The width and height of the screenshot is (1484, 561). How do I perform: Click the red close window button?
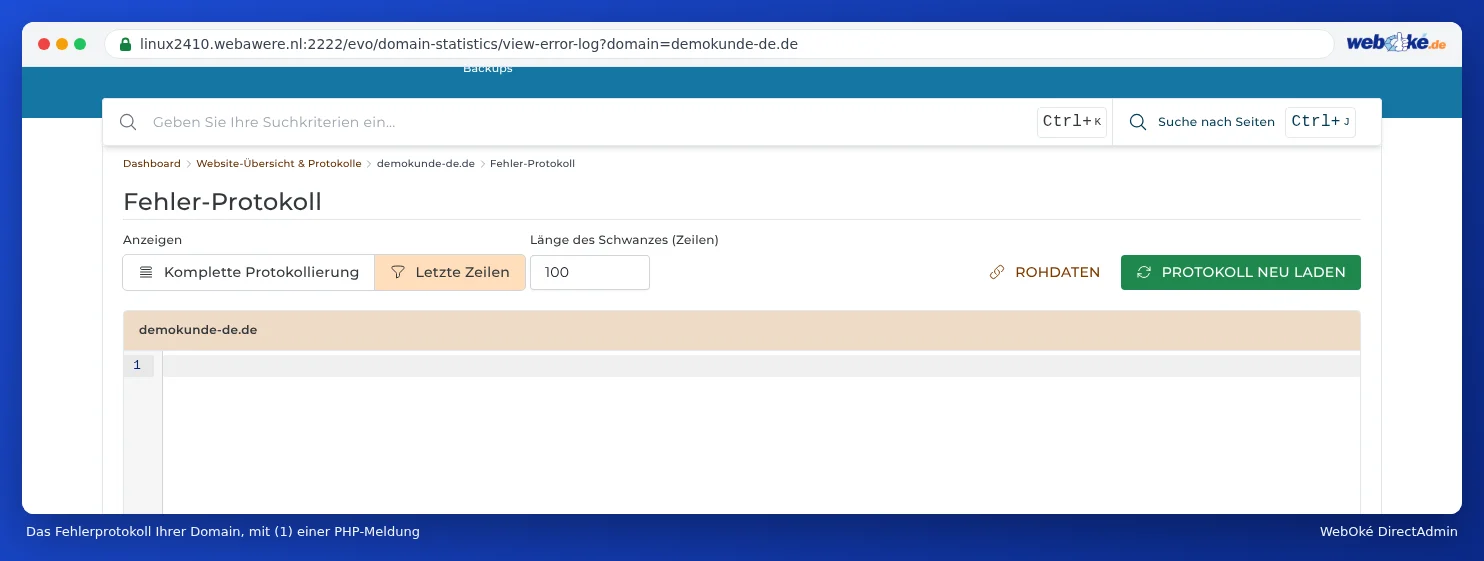(x=44, y=44)
